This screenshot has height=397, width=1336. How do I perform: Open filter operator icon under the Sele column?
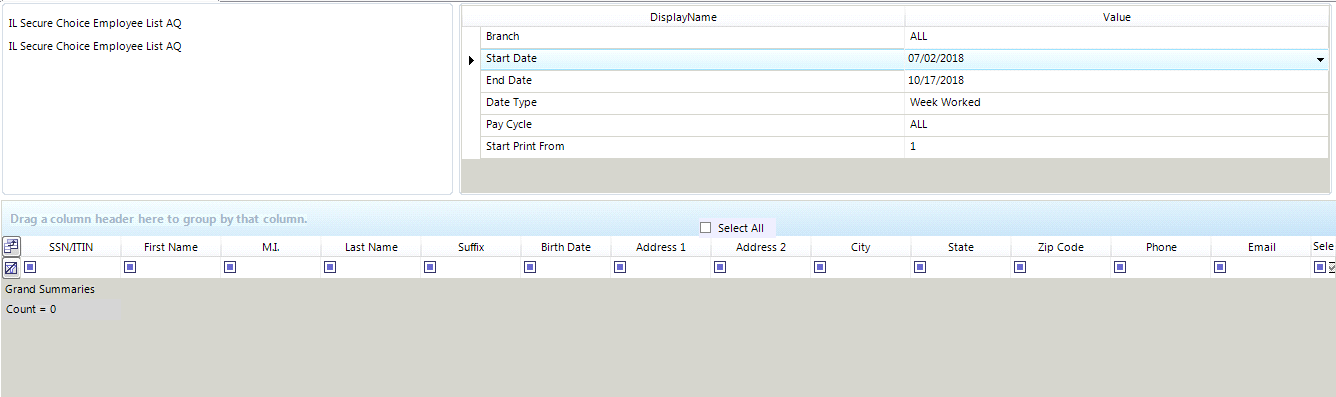(x=1320, y=267)
